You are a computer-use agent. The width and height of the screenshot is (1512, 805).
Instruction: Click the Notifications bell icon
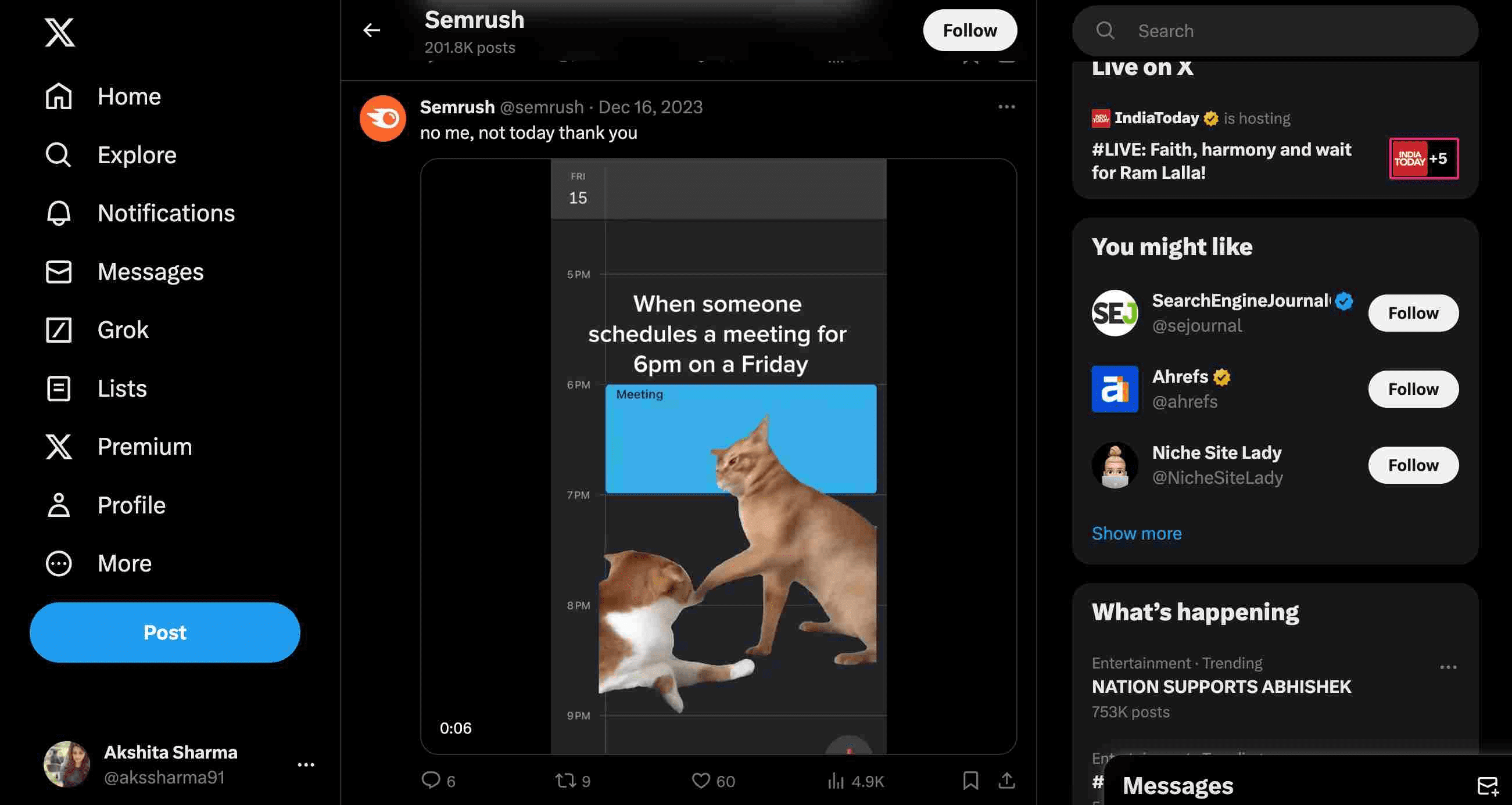[57, 213]
